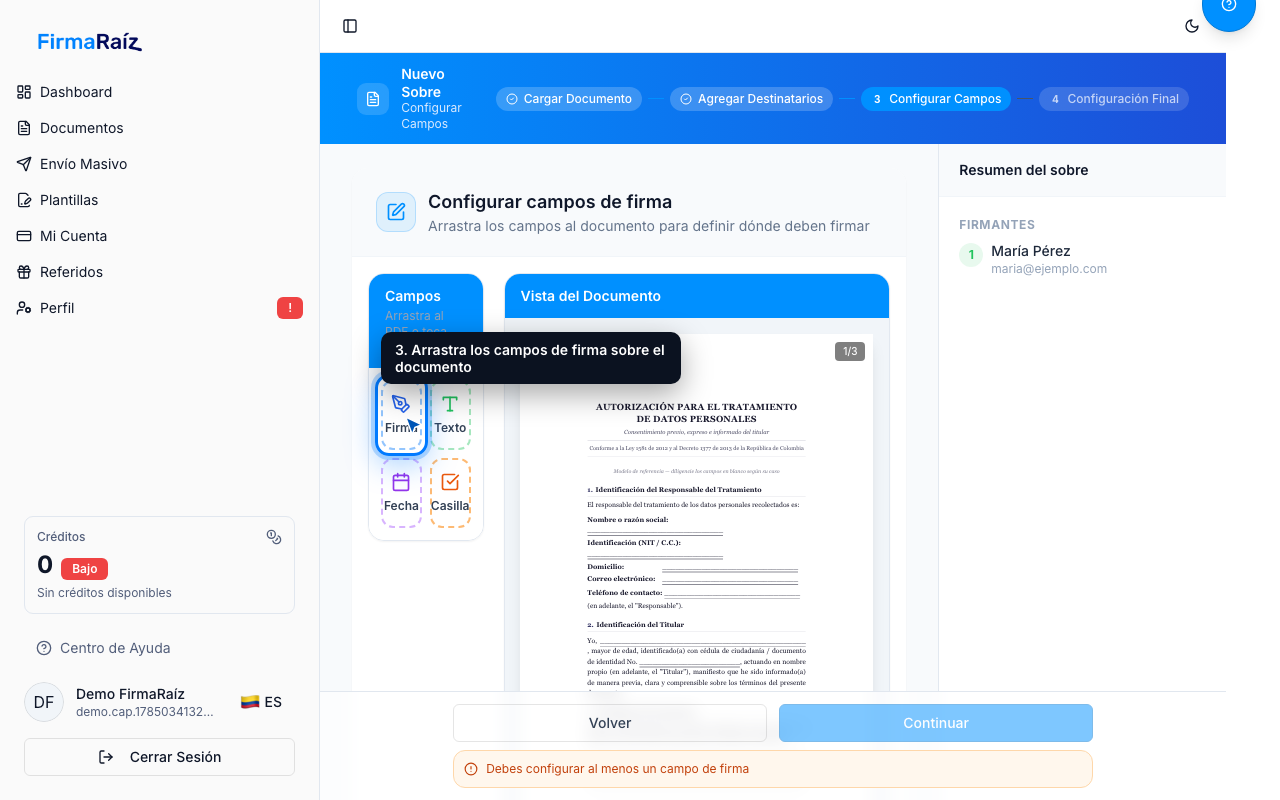Screen dimensions: 1280x800
Task: Click maria@ejemplo.com email text
Action: point(1049,269)
